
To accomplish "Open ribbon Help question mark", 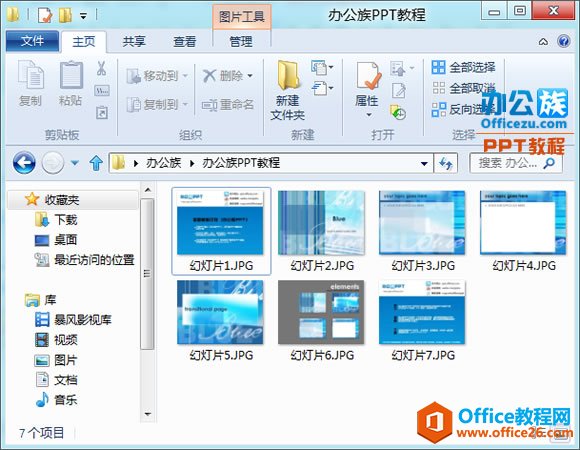I will (564, 41).
